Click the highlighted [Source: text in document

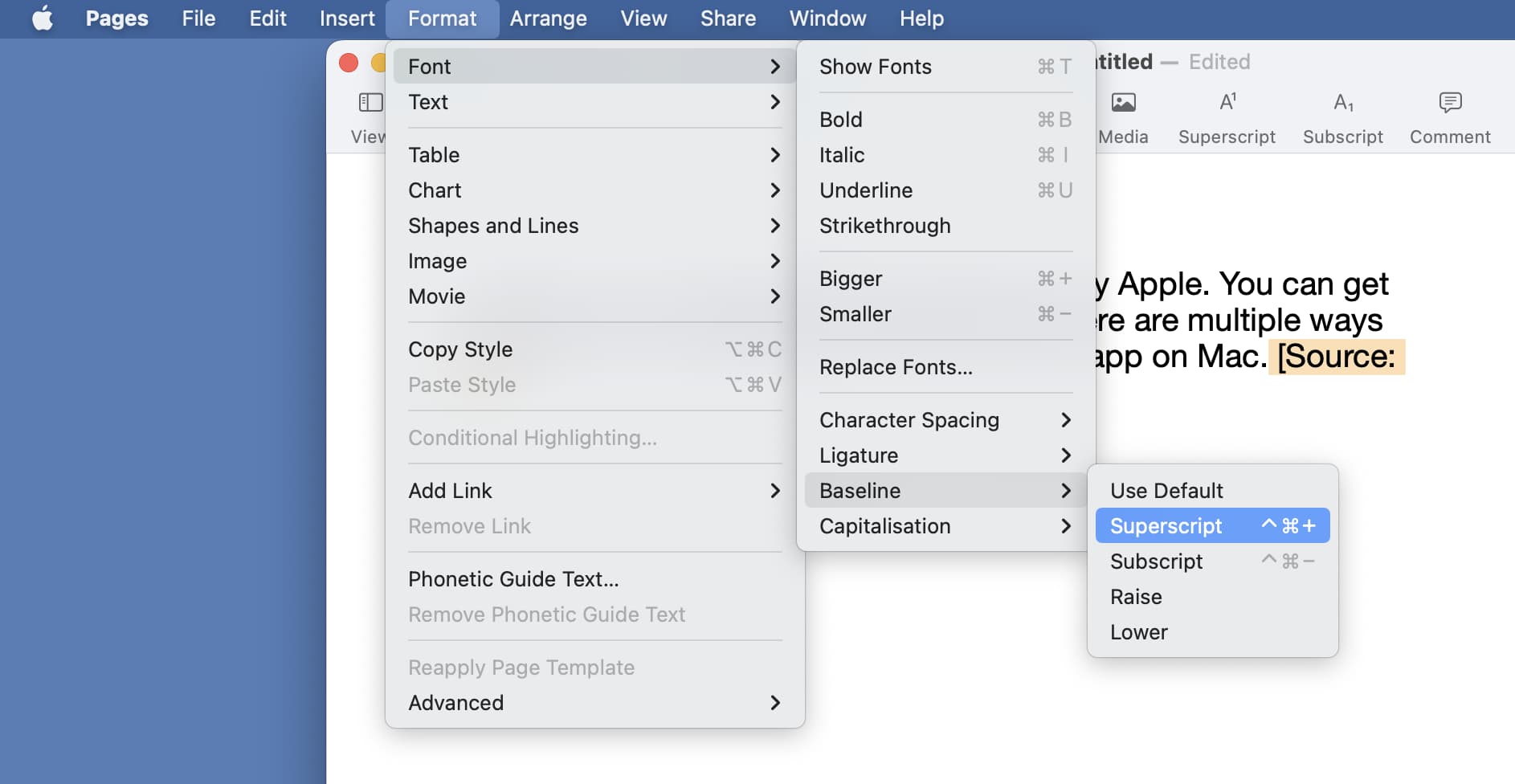(1337, 357)
